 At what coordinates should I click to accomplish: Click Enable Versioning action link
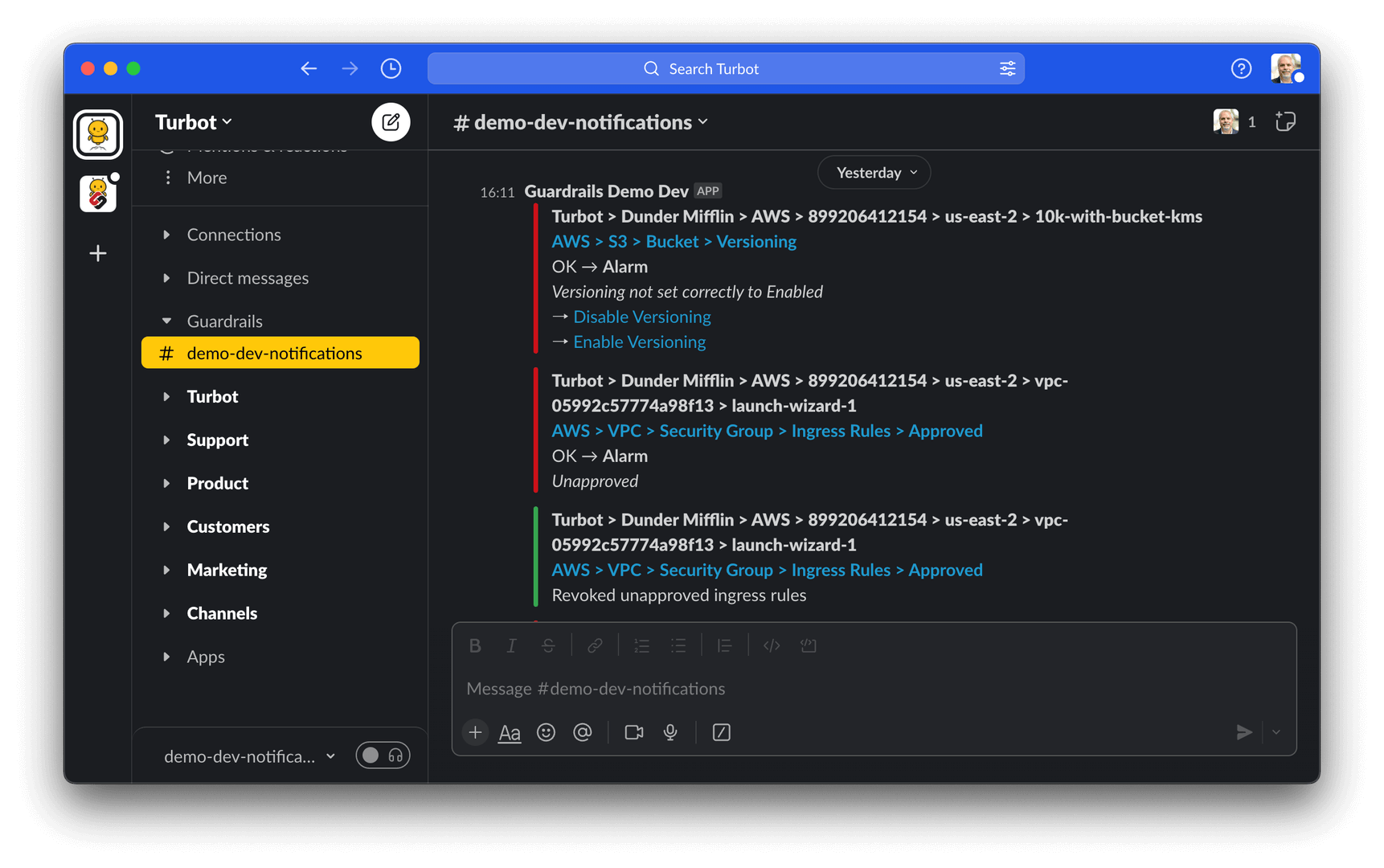click(639, 342)
